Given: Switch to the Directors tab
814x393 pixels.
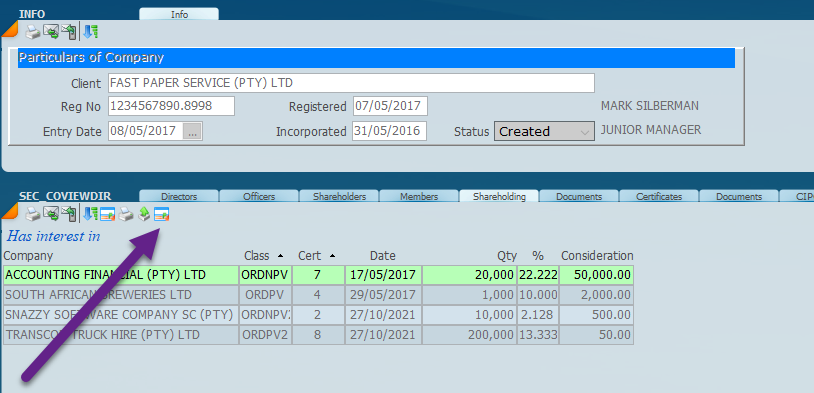Looking at the screenshot, I should 179,196.
